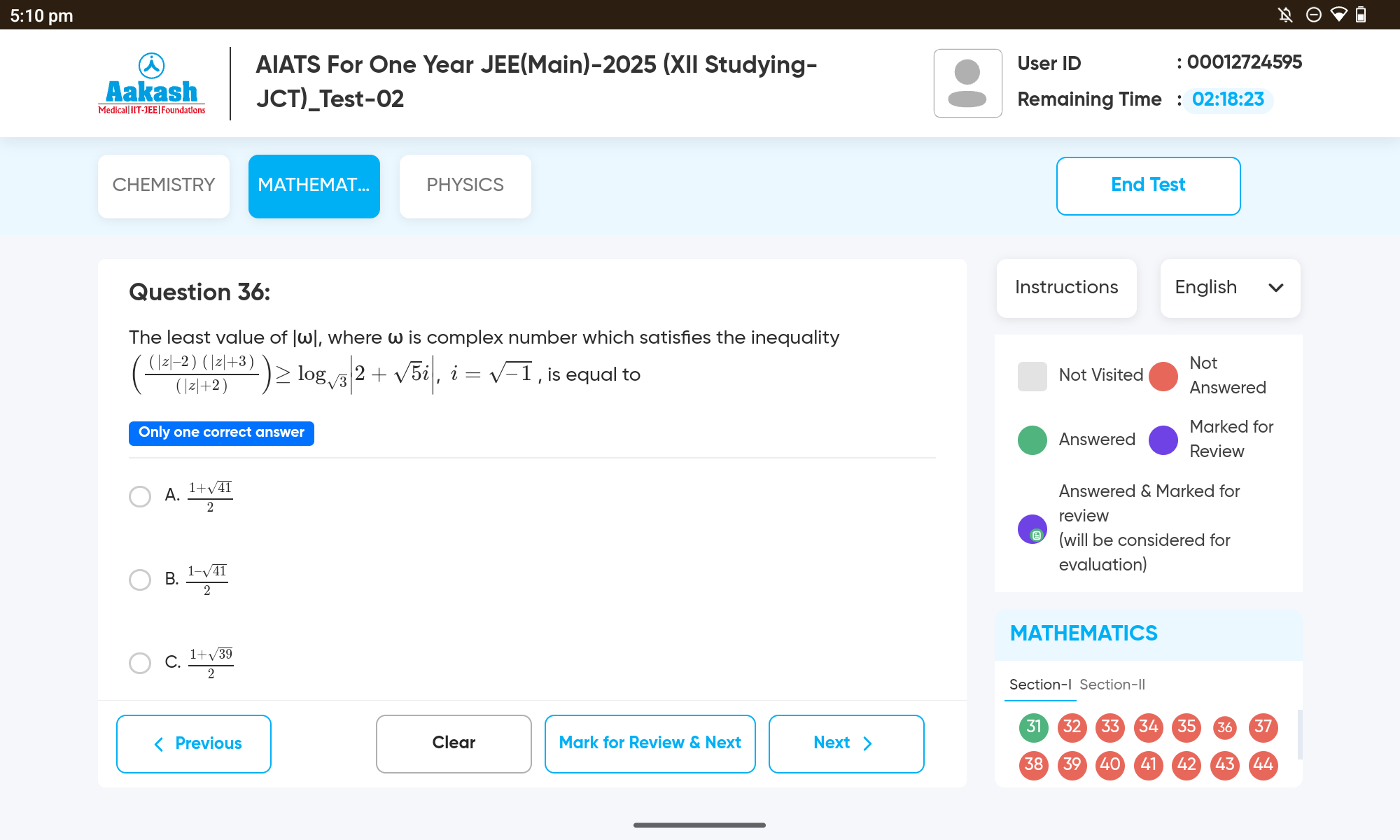Switch to CHEMISTRY tab
1400x840 pixels.
(x=164, y=184)
